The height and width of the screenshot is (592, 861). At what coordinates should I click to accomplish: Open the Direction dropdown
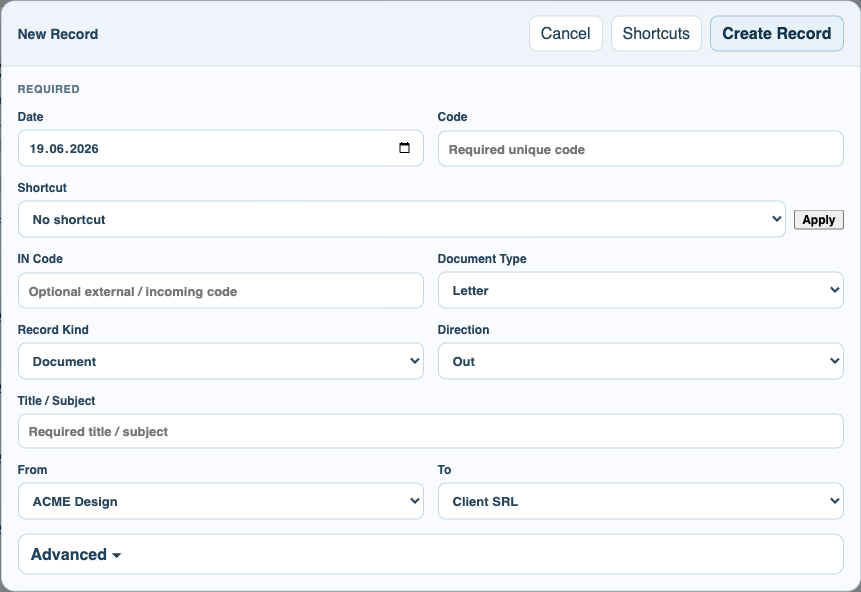pyautogui.click(x=640, y=361)
